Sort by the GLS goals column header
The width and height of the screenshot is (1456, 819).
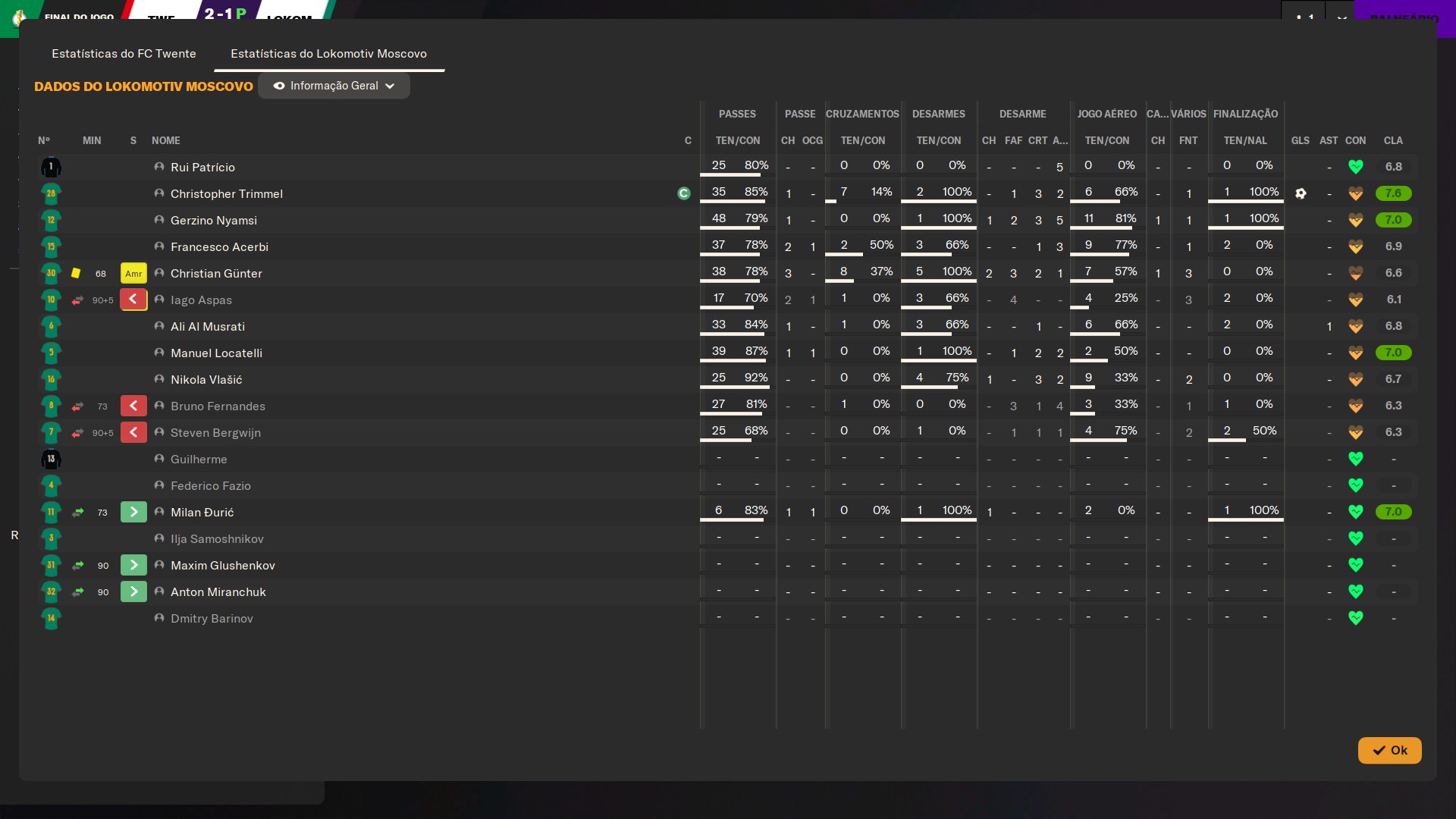tap(1301, 140)
